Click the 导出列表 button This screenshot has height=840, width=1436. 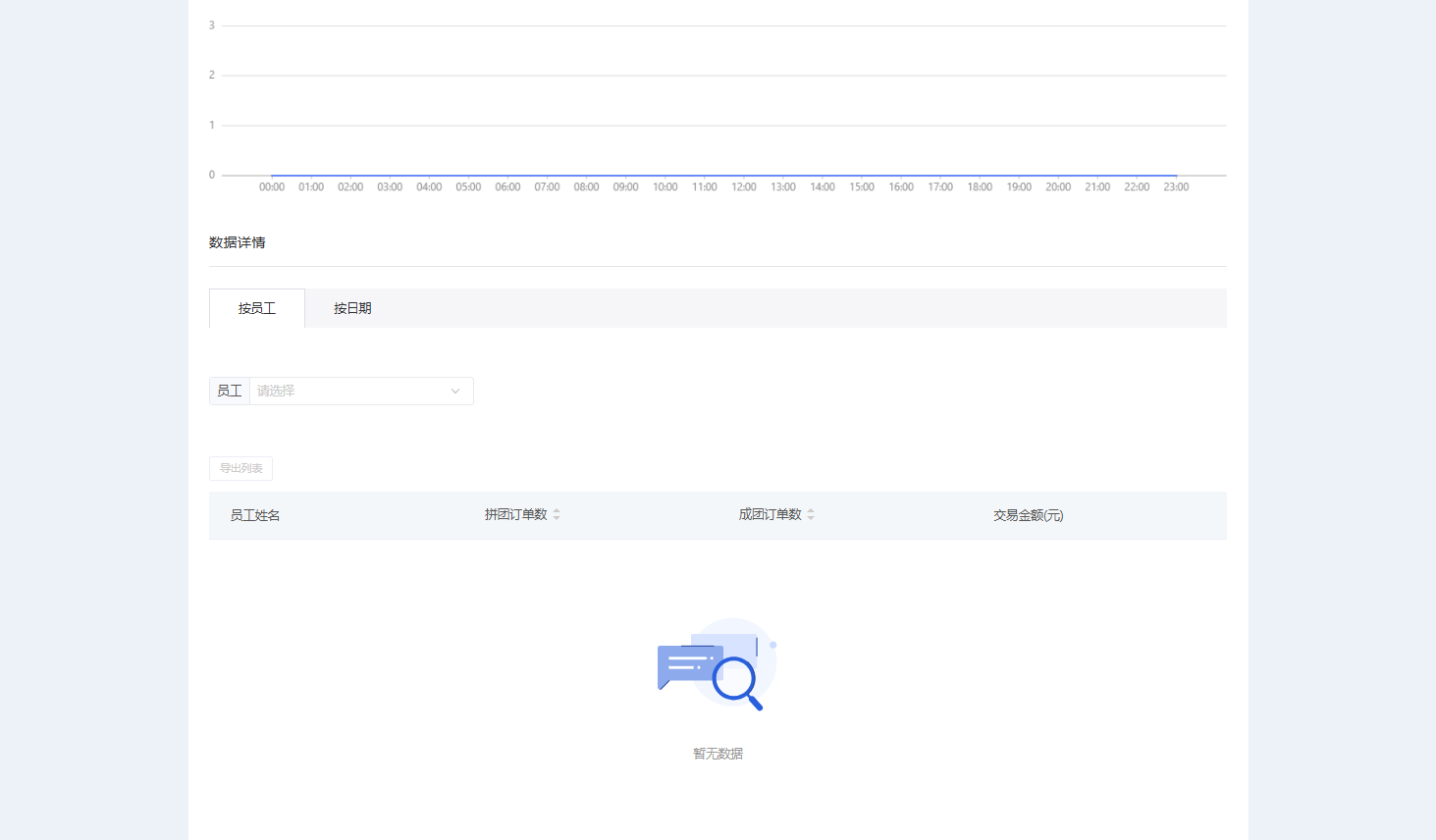click(x=240, y=468)
